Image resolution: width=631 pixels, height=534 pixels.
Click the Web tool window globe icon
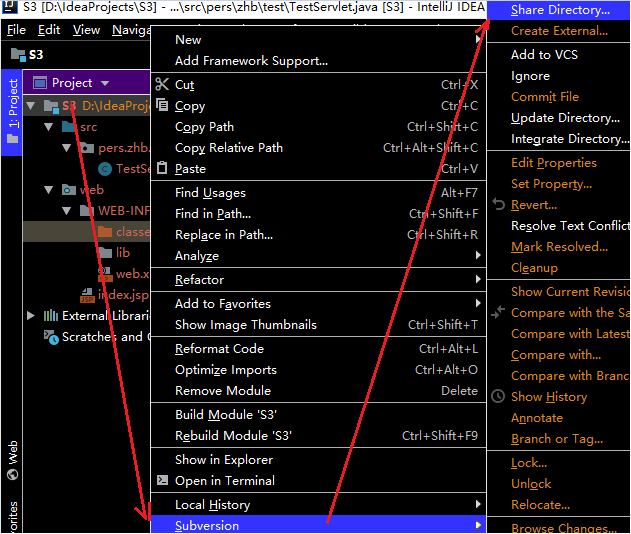point(12,474)
